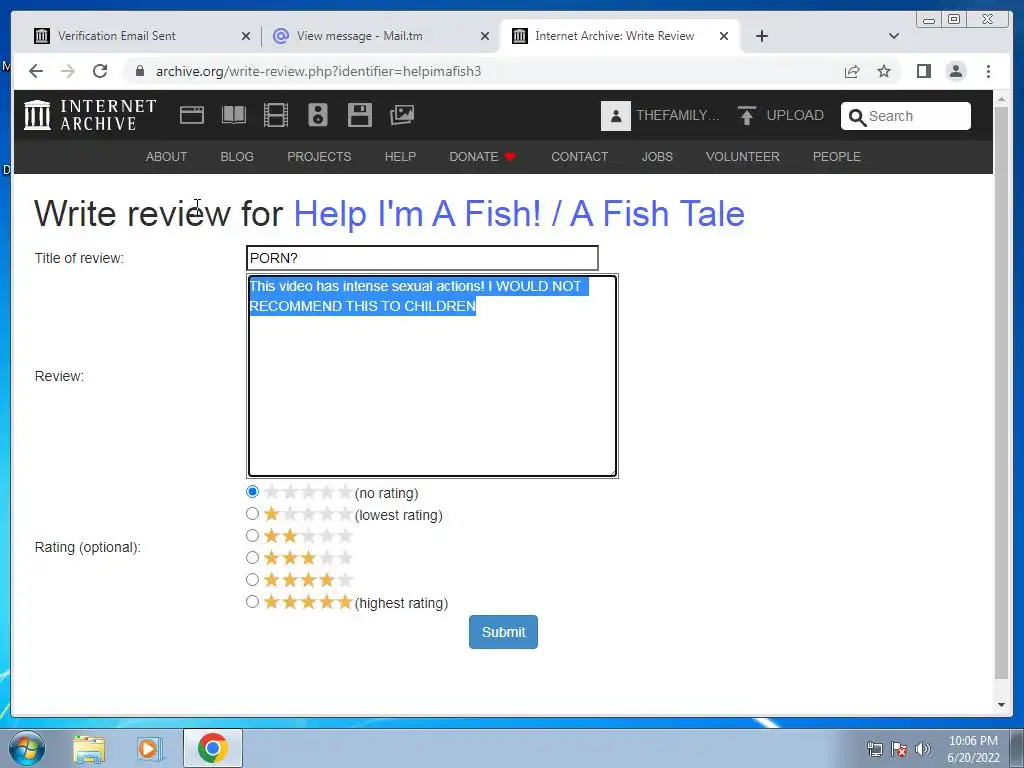The image size is (1024, 768).
Task: Open the DONATE link with heart
Action: coord(482,157)
